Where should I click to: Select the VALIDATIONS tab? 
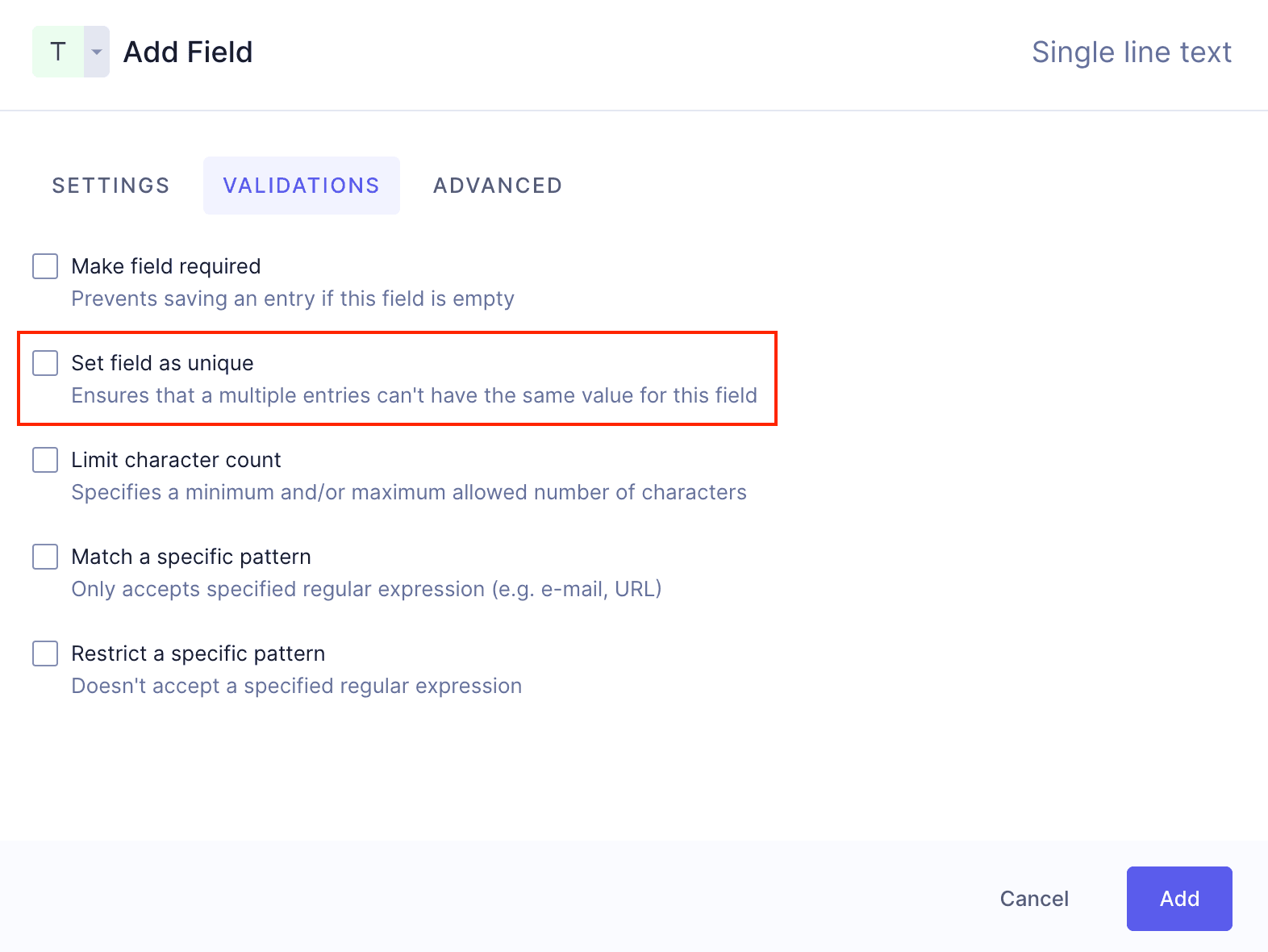[x=301, y=185]
